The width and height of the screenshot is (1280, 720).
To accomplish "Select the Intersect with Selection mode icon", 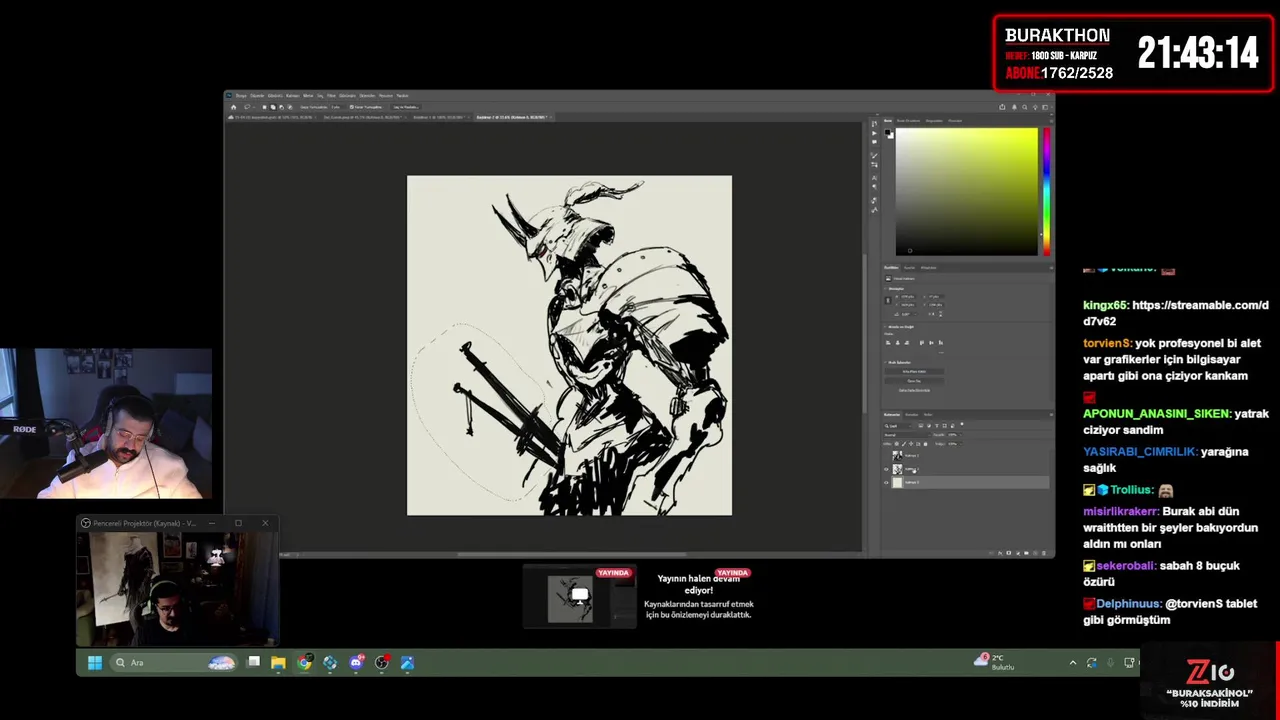I will pyautogui.click(x=290, y=107).
